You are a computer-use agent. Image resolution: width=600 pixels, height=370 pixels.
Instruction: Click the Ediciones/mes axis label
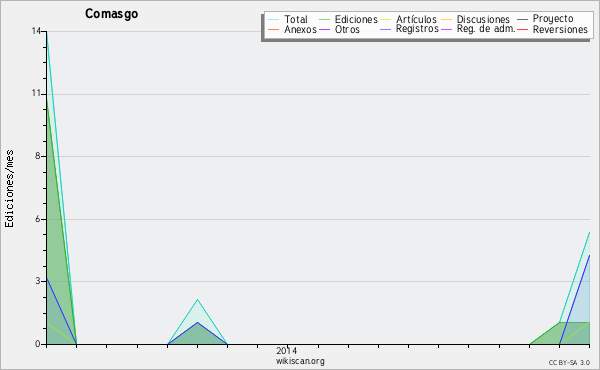pos(9,189)
